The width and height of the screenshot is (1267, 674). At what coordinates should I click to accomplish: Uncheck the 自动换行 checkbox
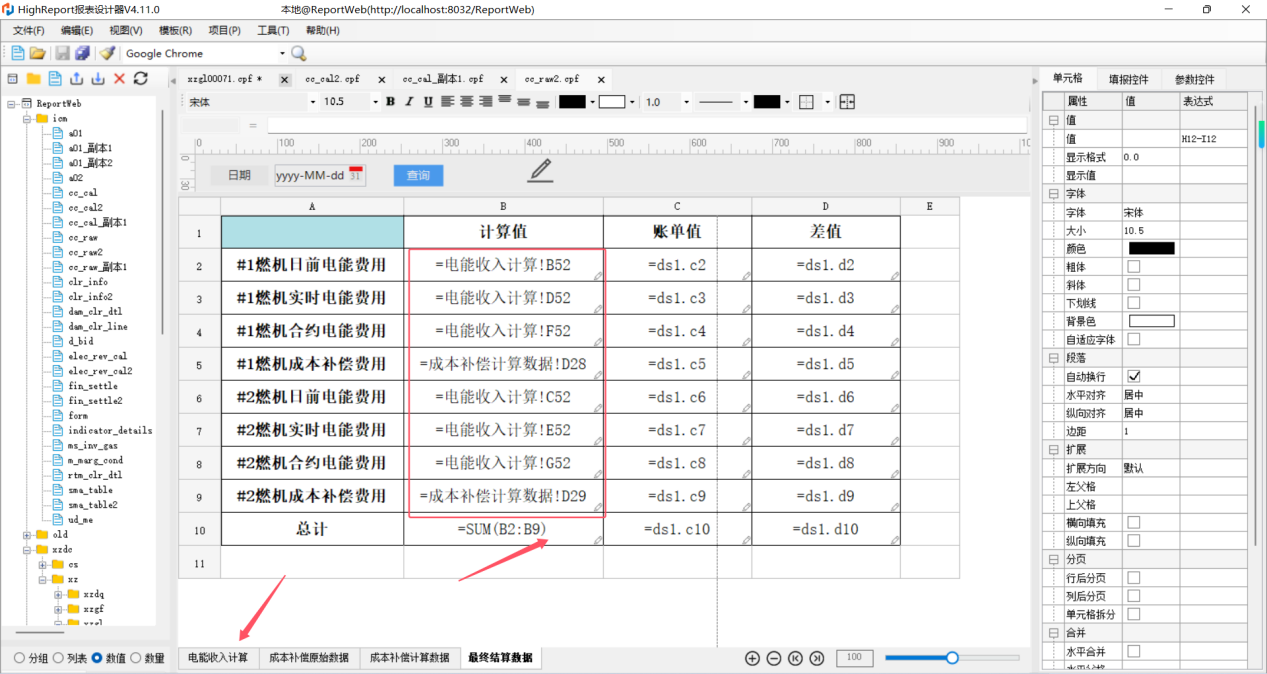point(1133,377)
